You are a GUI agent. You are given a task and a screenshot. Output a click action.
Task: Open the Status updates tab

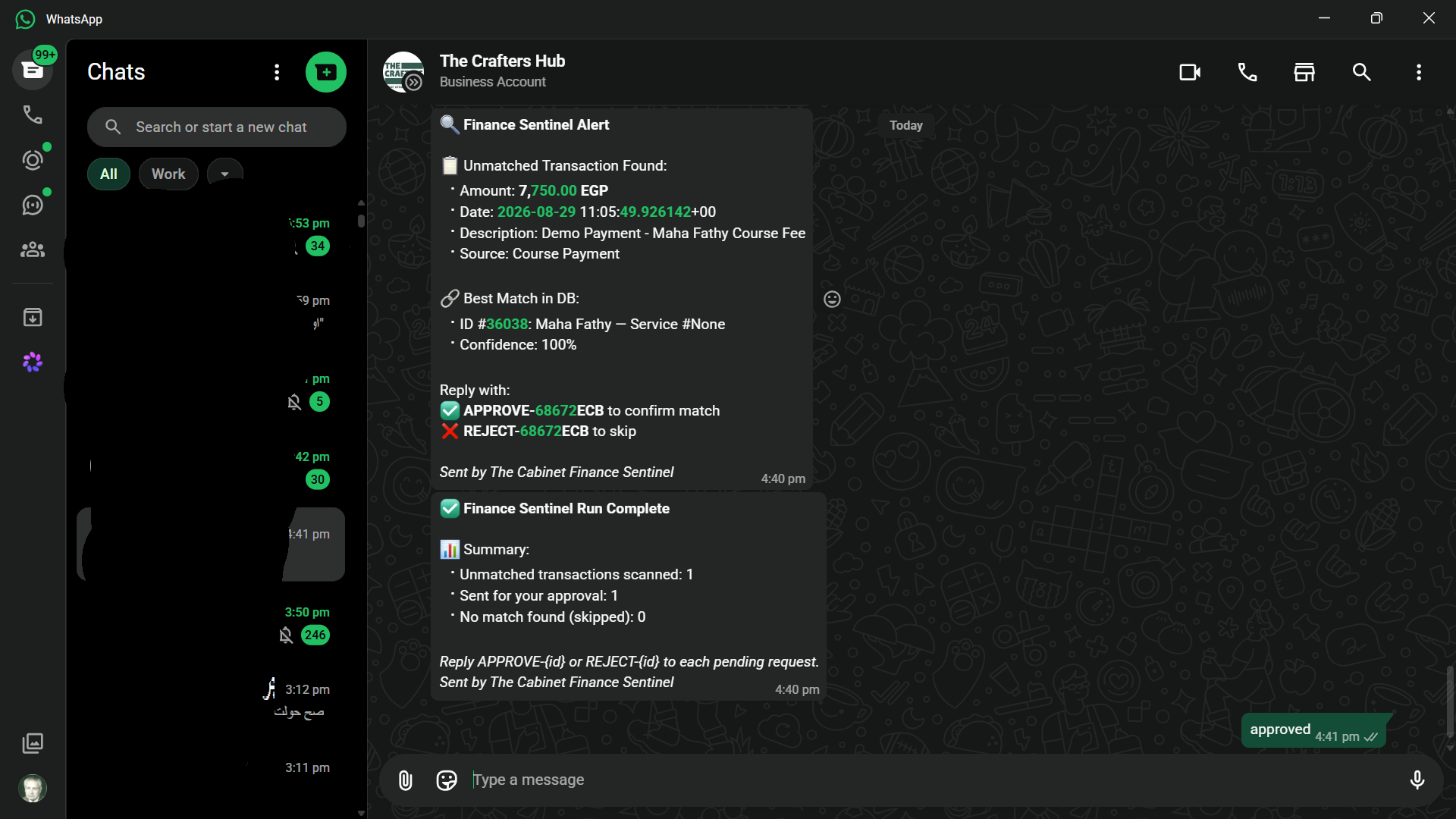(x=33, y=160)
